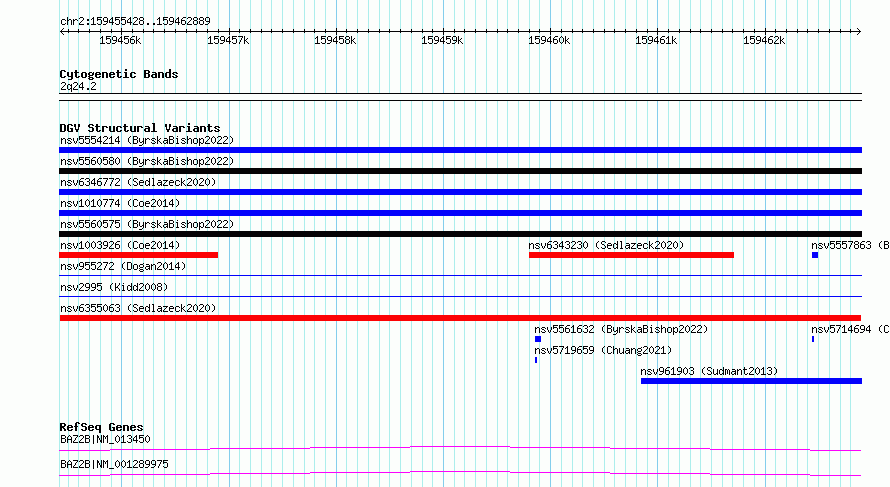The height and width of the screenshot is (487, 890).
Task: Click the nsv1010774 (Coe2014) label
Action: pyautogui.click(x=120, y=203)
